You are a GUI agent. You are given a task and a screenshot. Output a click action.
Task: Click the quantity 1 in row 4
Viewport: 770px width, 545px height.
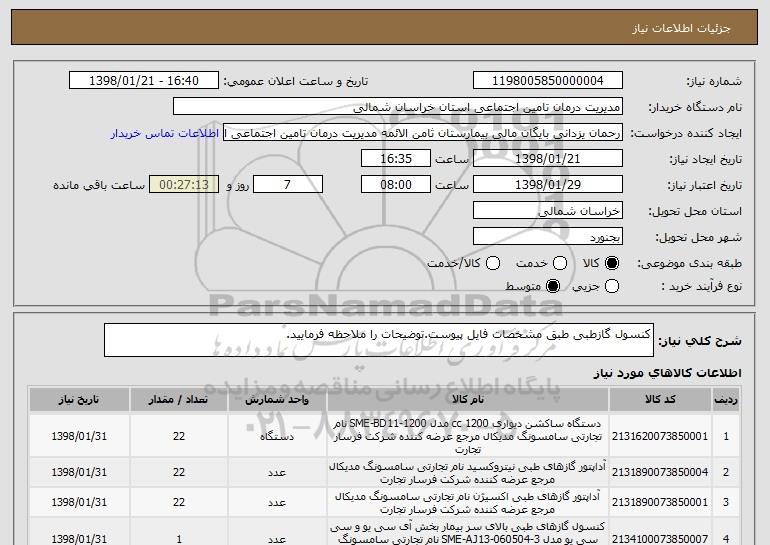pos(179,539)
